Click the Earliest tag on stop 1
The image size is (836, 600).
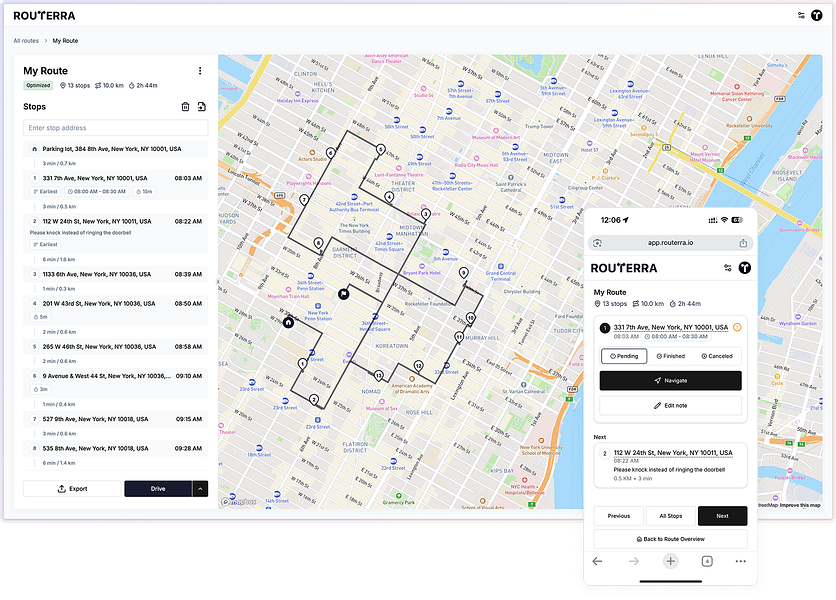pyautogui.click(x=45, y=191)
